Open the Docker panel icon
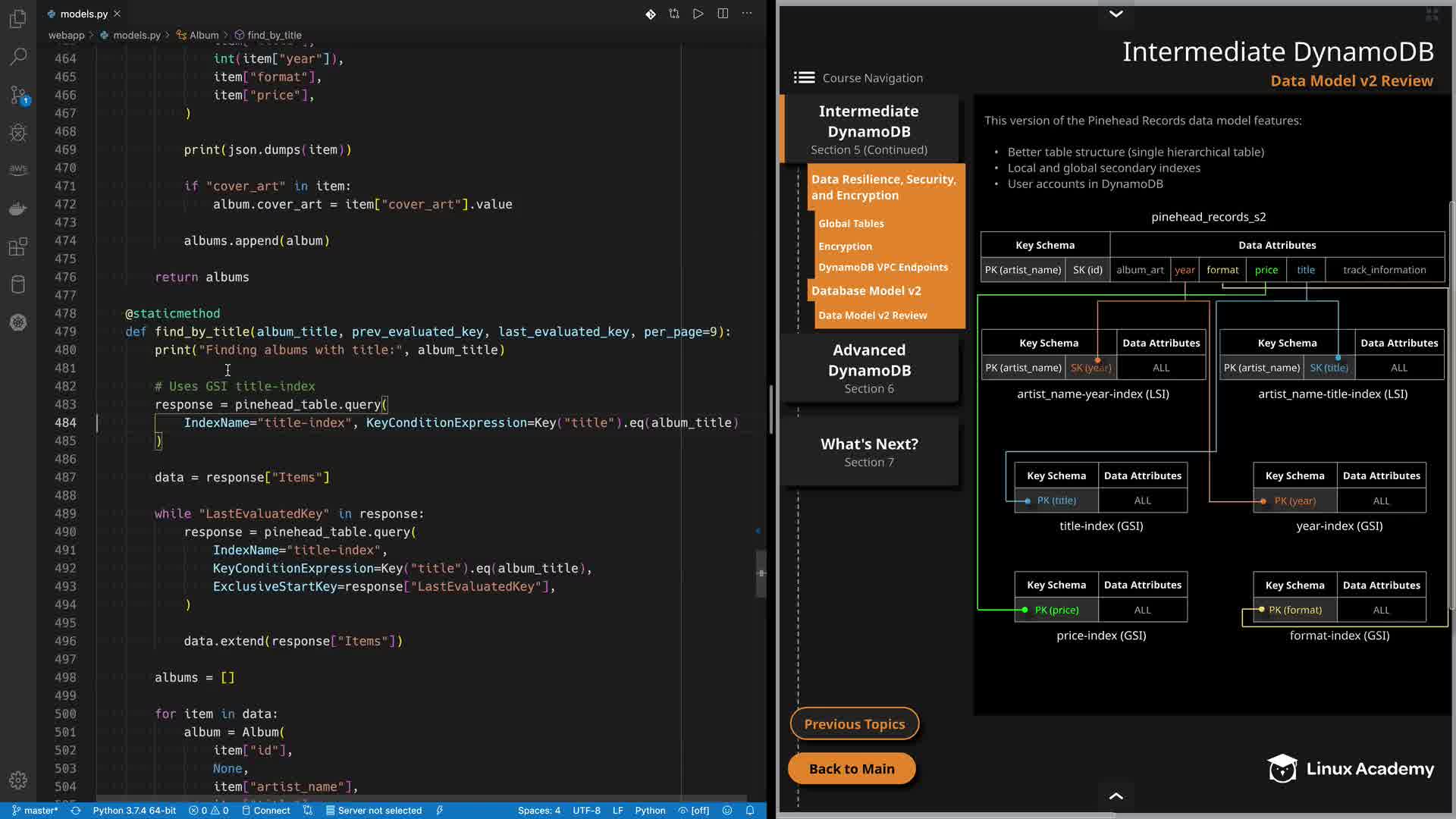Screen dimensions: 1456x819 pos(18,209)
